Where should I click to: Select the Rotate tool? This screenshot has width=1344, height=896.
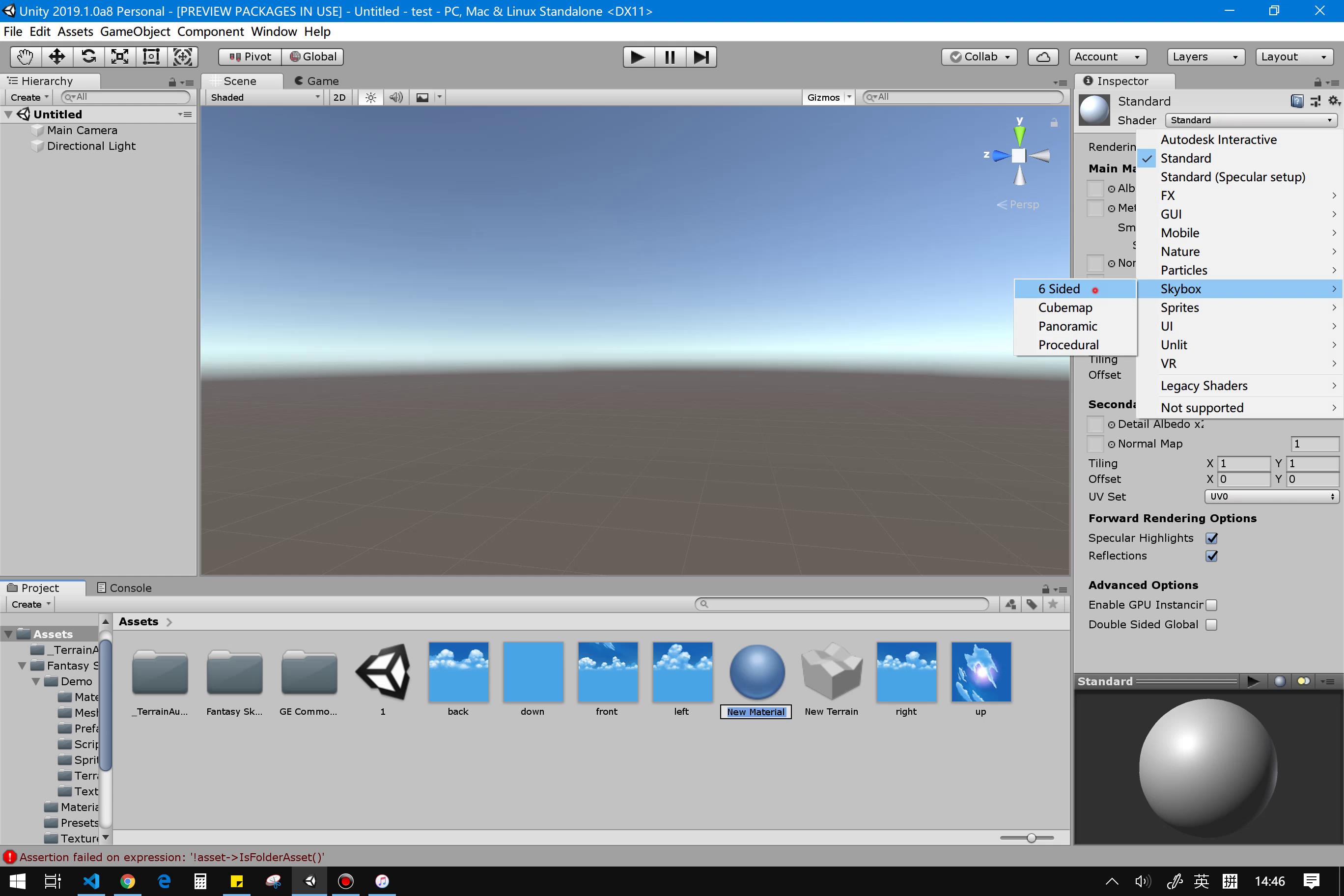[88, 56]
